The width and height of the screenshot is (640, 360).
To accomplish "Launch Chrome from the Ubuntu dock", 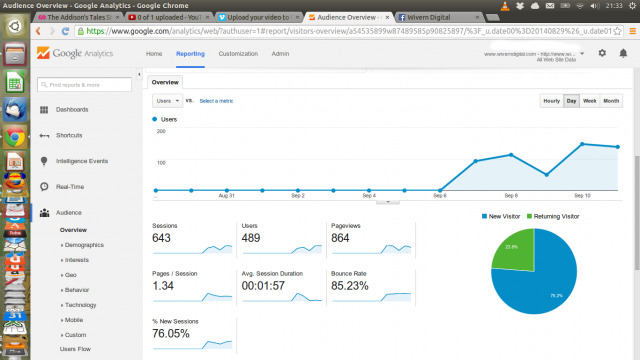I will coord(15,137).
